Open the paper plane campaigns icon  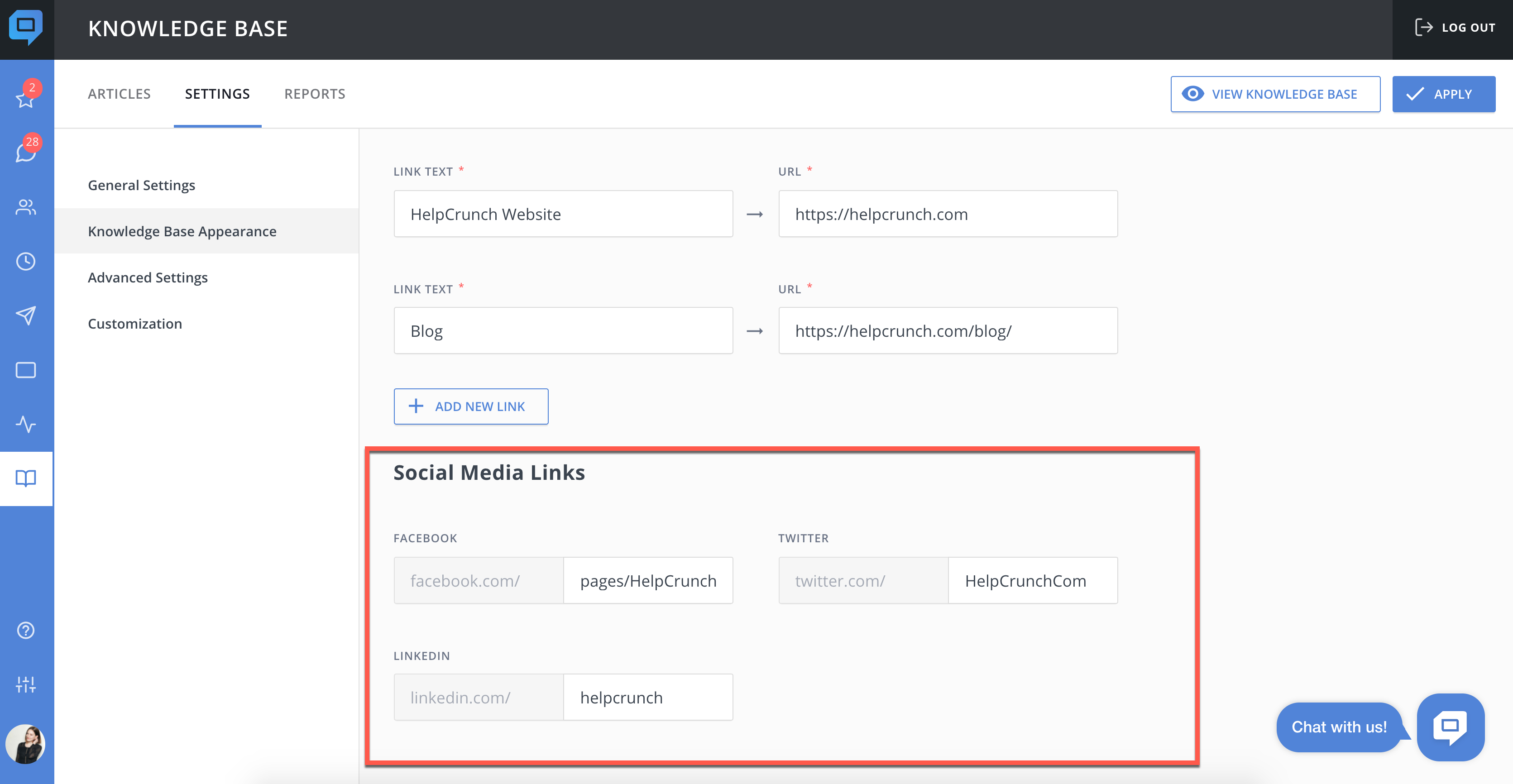point(26,316)
